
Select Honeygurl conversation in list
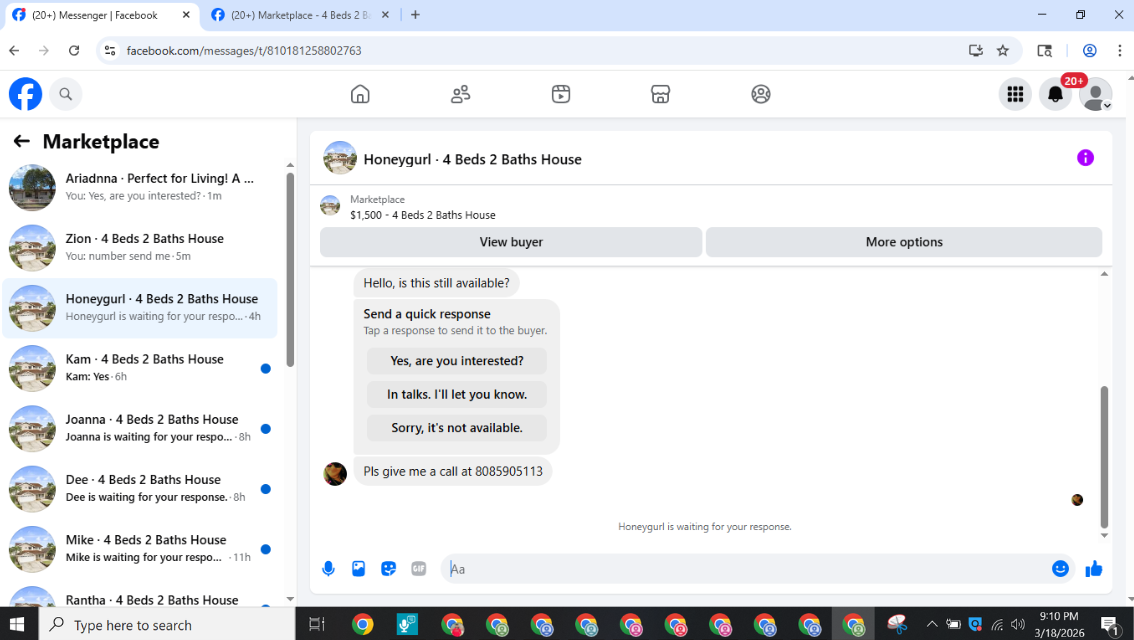click(x=140, y=308)
